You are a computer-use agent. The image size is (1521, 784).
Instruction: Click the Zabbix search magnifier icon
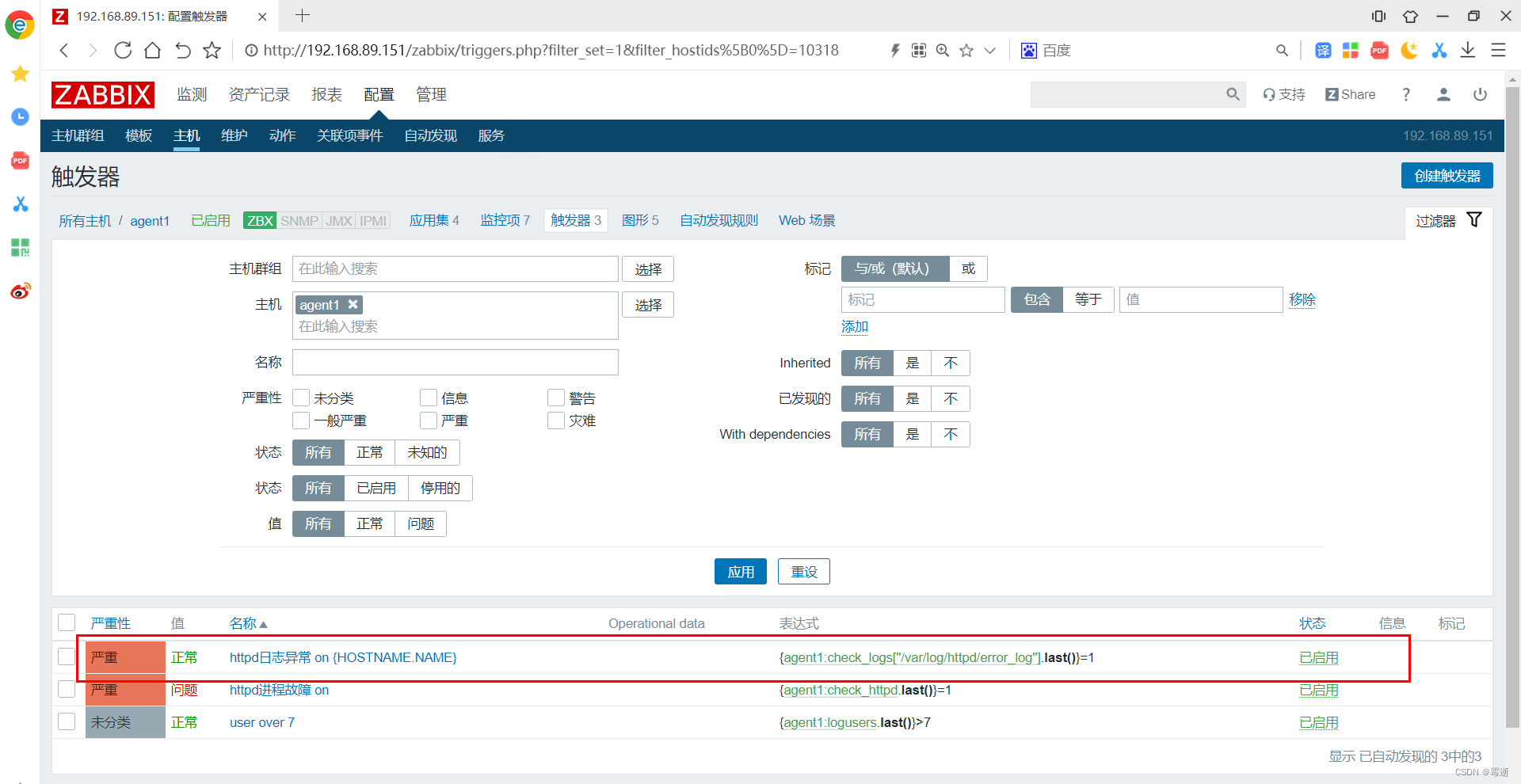[x=1233, y=94]
